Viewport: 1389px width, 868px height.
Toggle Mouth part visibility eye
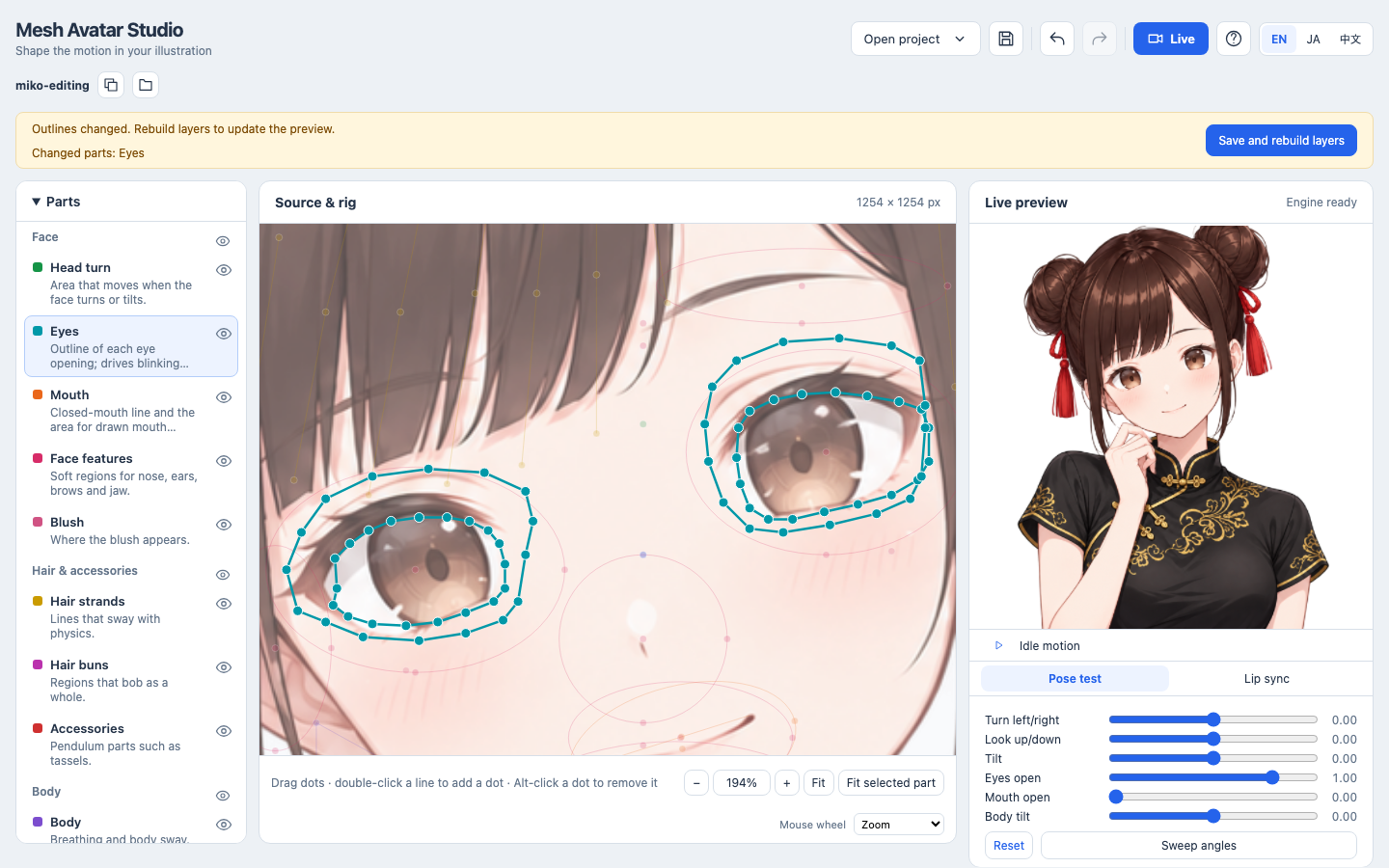click(224, 397)
